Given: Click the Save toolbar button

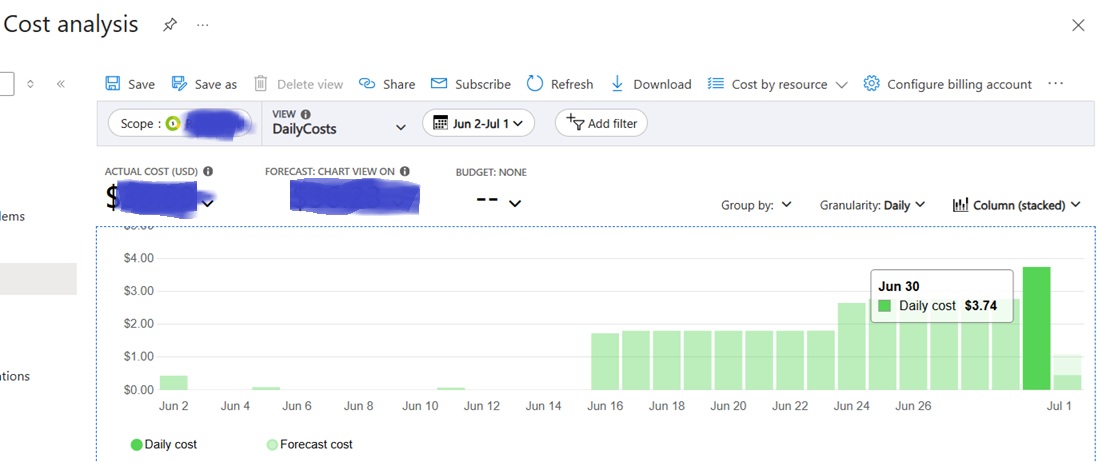Looking at the screenshot, I should tap(130, 84).
